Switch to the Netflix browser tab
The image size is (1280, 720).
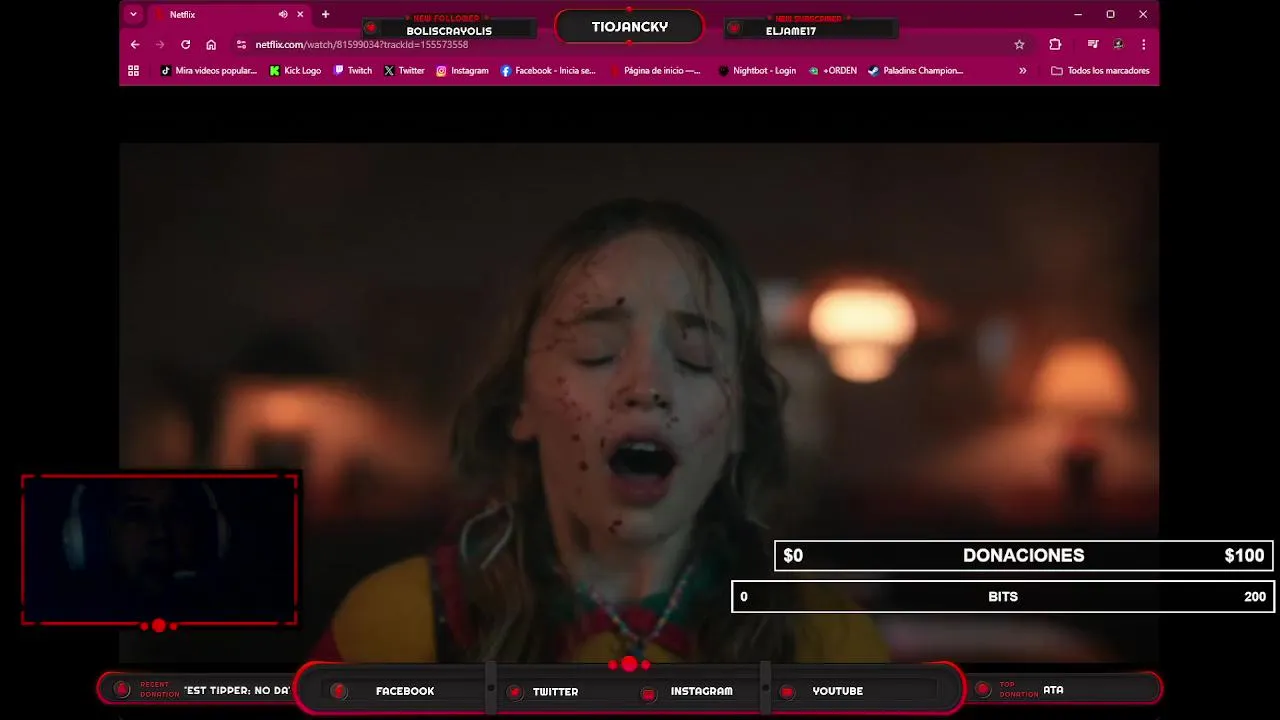point(228,14)
